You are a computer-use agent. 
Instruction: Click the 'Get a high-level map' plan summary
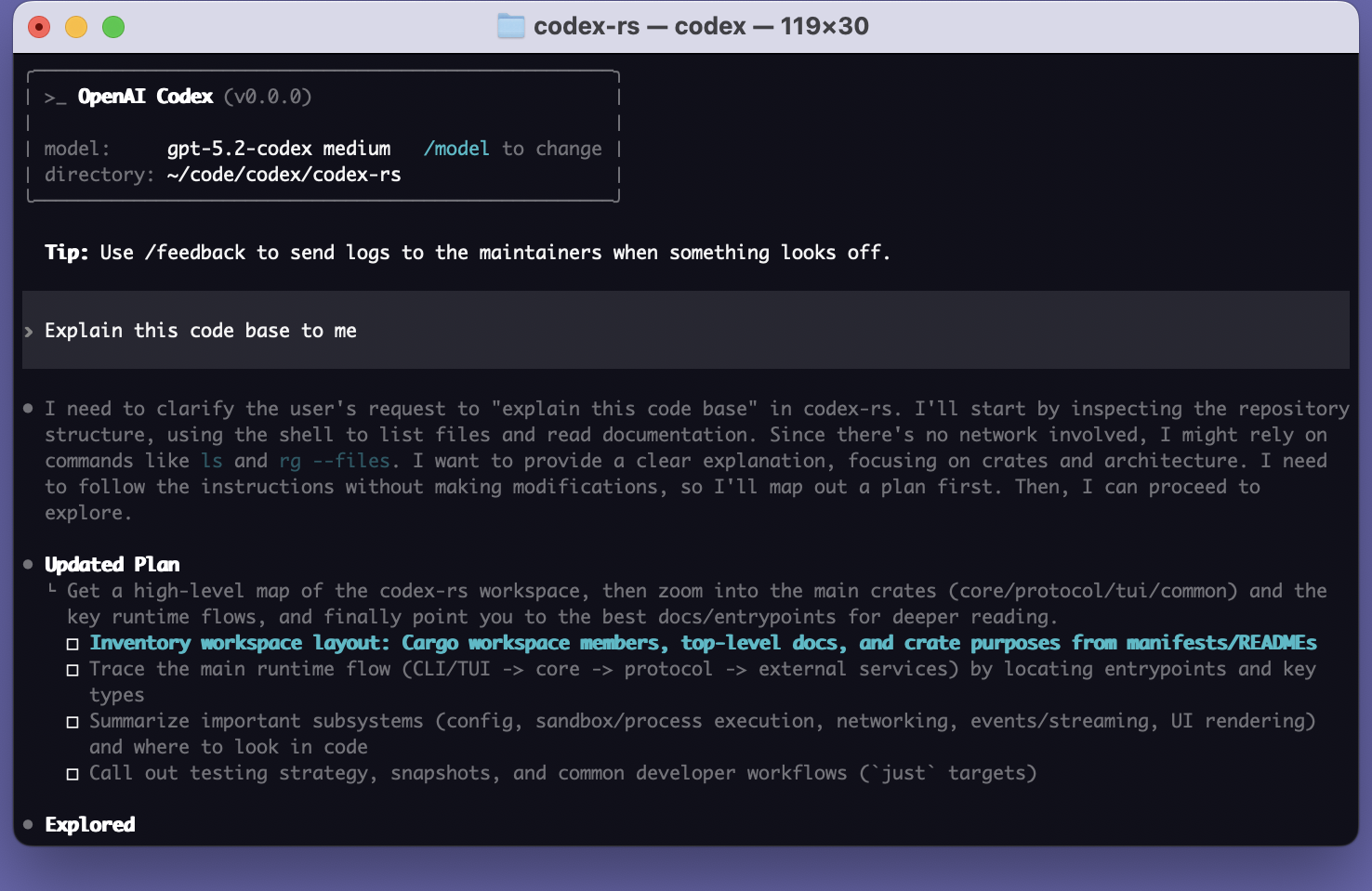(x=697, y=604)
